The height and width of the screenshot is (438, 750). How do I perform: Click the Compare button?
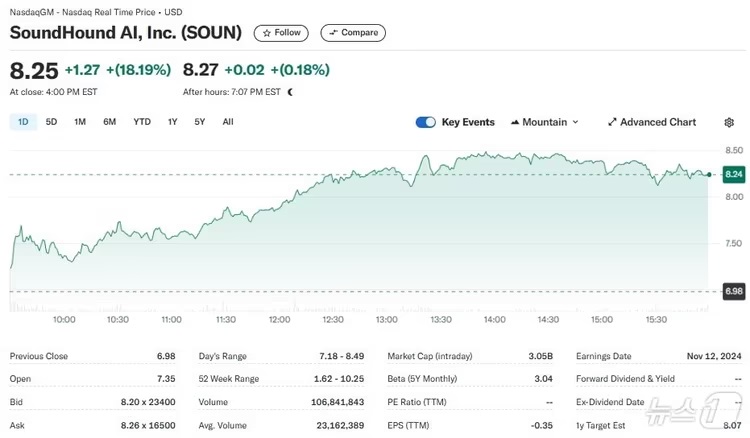(x=353, y=33)
